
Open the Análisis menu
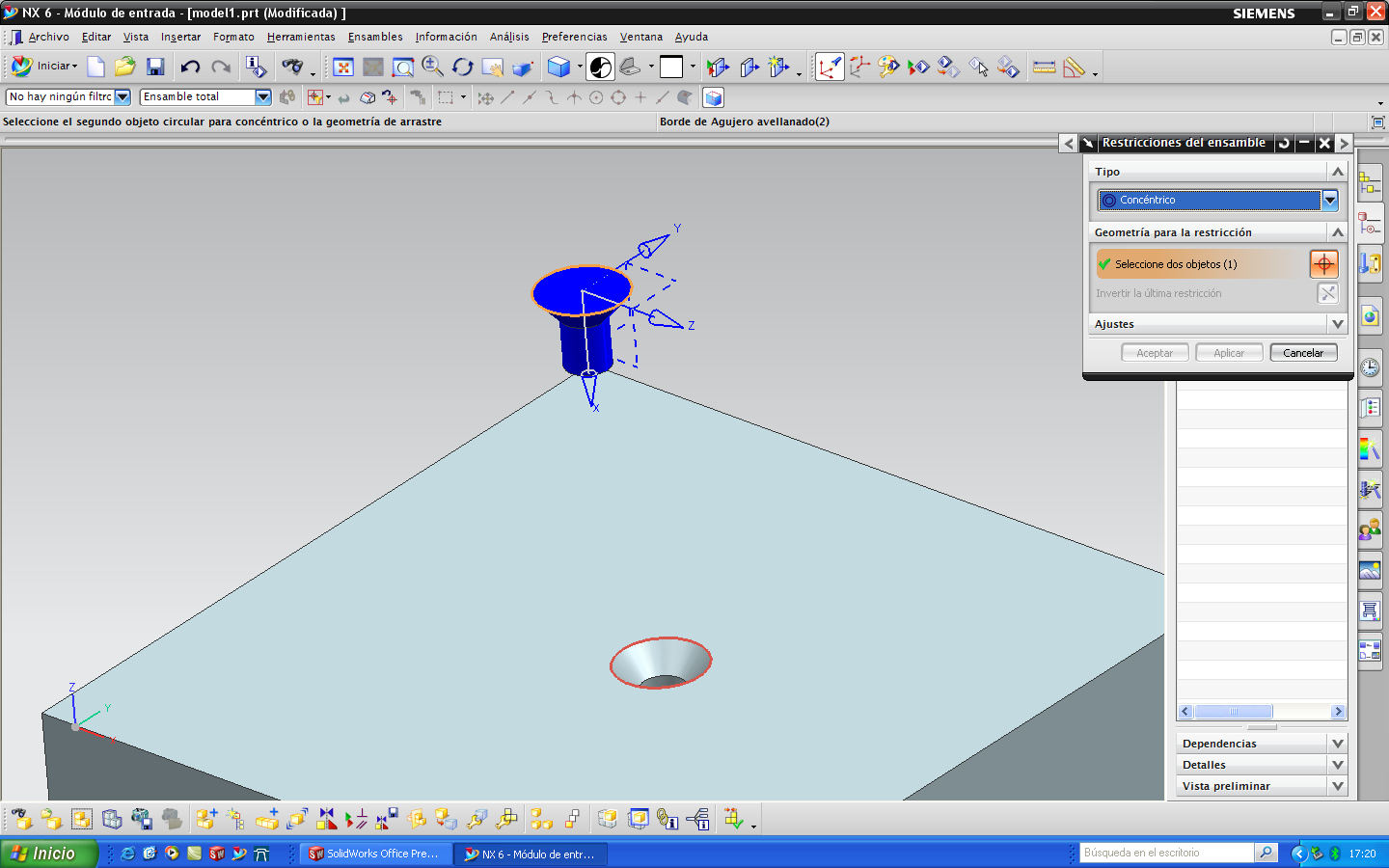tap(509, 37)
